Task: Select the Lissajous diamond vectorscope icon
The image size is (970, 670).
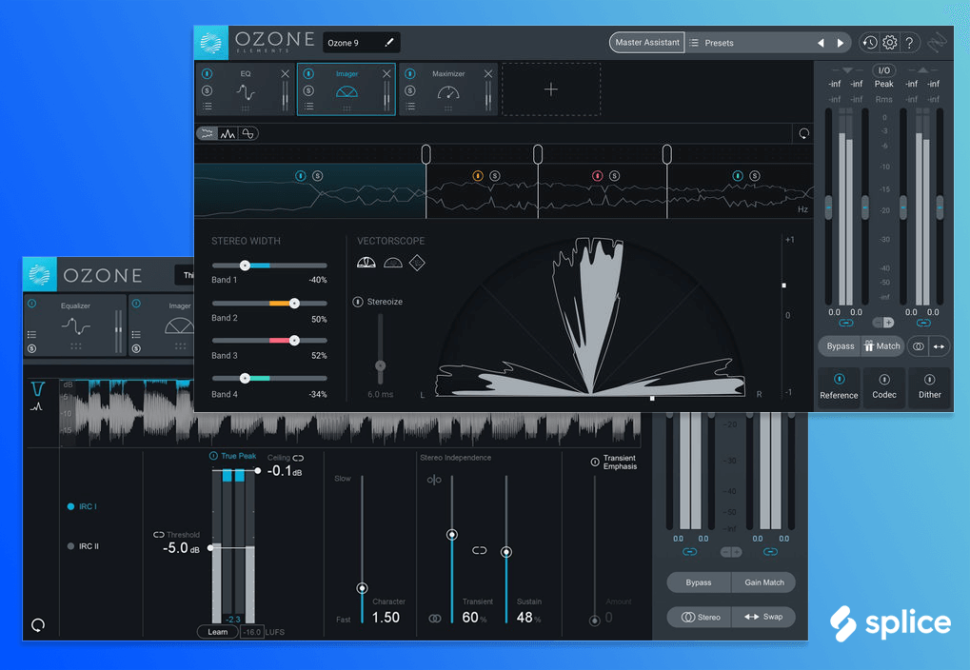Action: click(417, 263)
